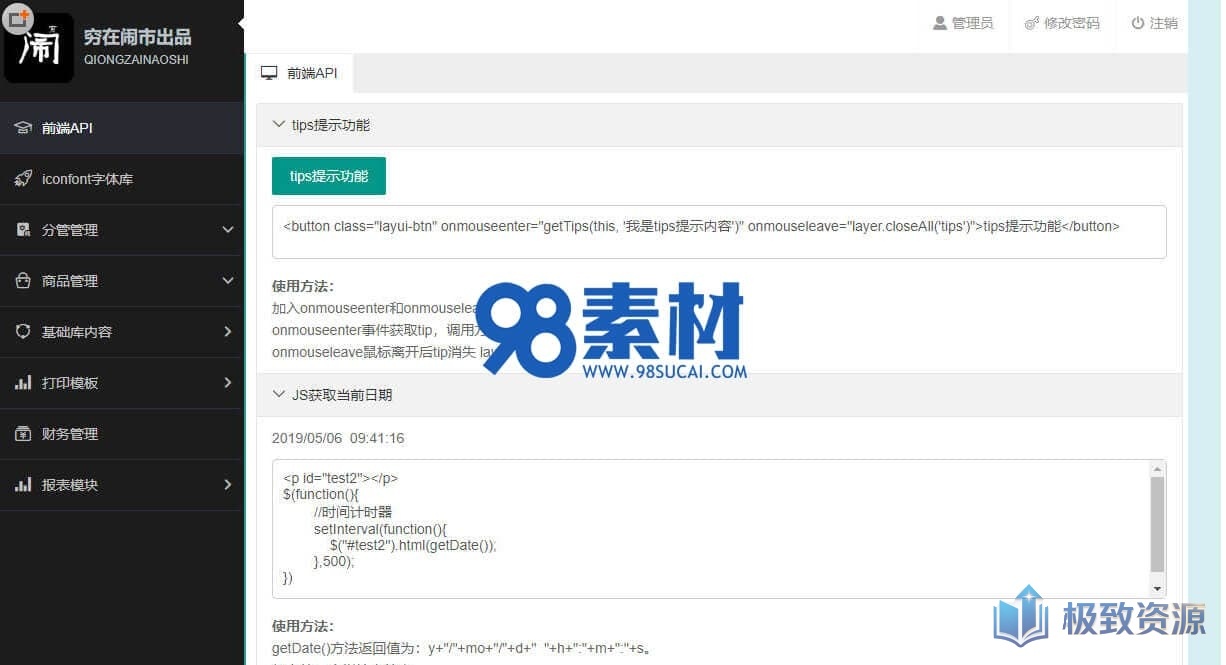Click 注销 to log out
This screenshot has width=1226, height=665.
1154,23
